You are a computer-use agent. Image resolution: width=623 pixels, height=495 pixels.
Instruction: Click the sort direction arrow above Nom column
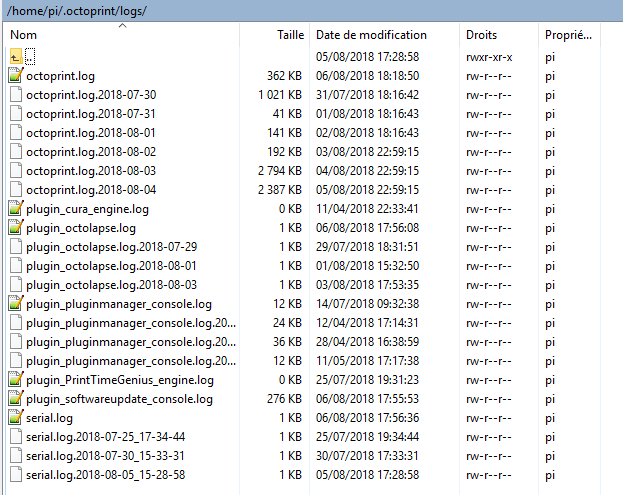[122, 26]
